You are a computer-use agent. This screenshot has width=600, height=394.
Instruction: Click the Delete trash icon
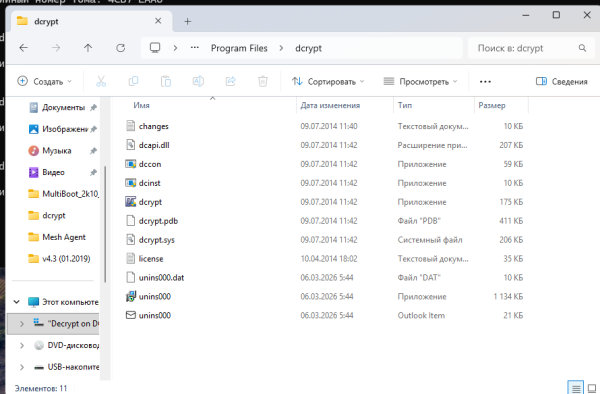pos(263,81)
